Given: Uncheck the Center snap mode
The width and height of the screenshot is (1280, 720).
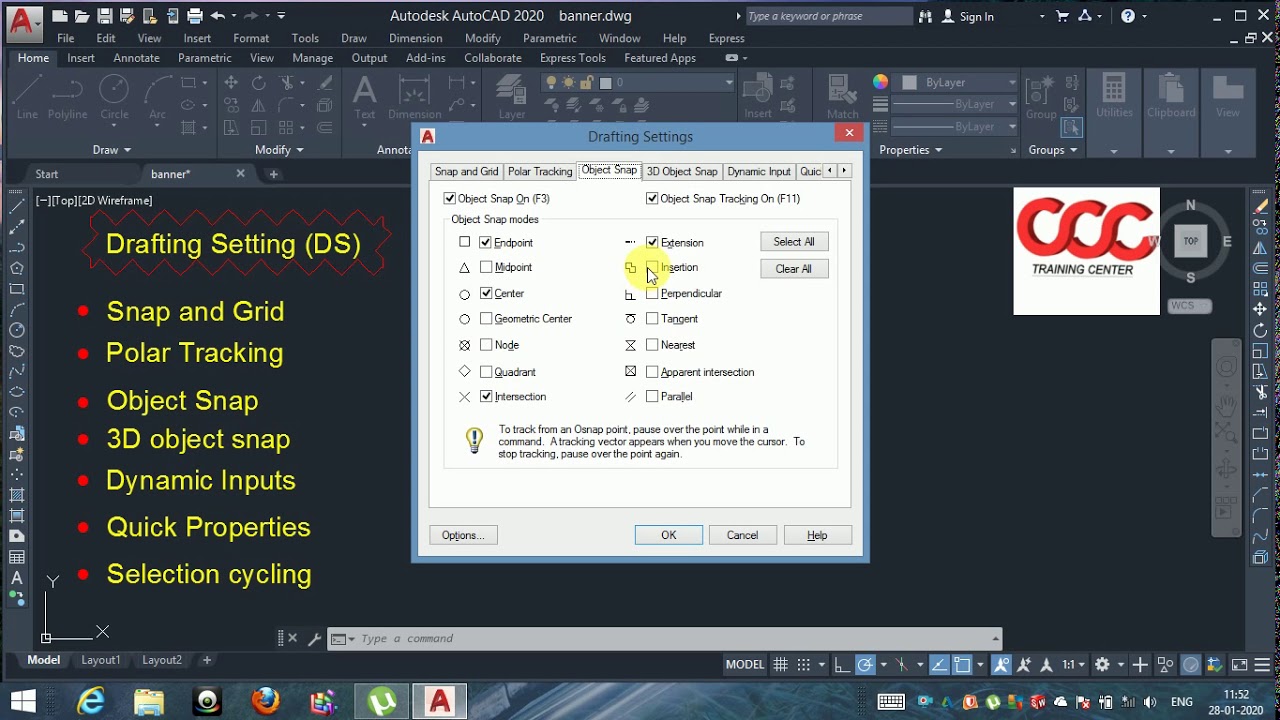Looking at the screenshot, I should coord(486,293).
